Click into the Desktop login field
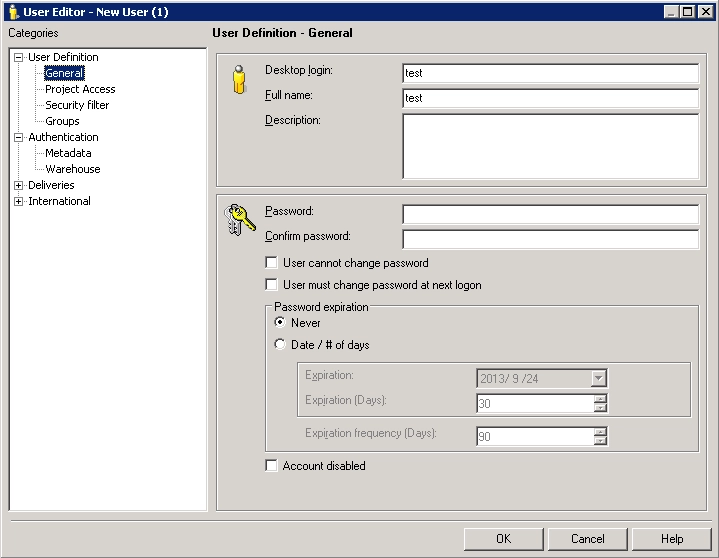719x558 pixels. click(x=551, y=73)
